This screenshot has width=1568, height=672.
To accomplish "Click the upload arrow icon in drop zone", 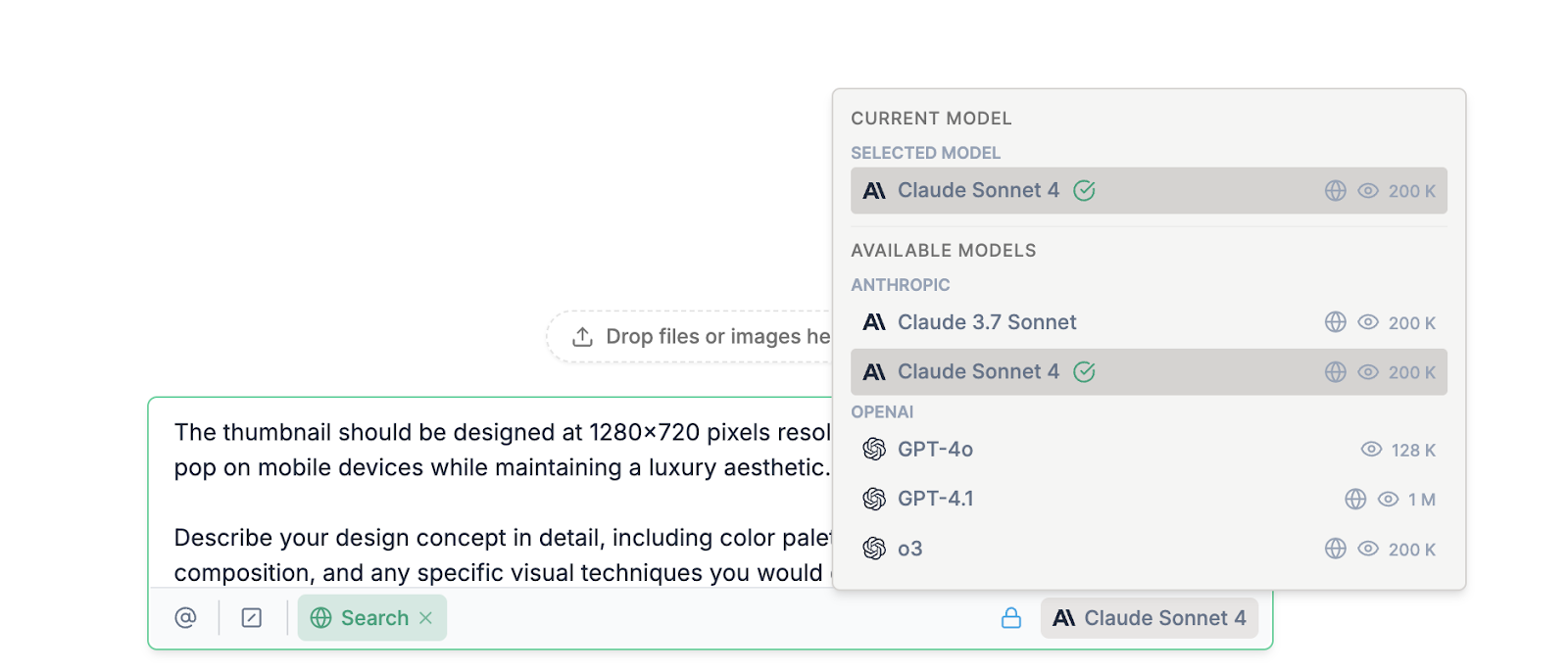I will pos(582,337).
